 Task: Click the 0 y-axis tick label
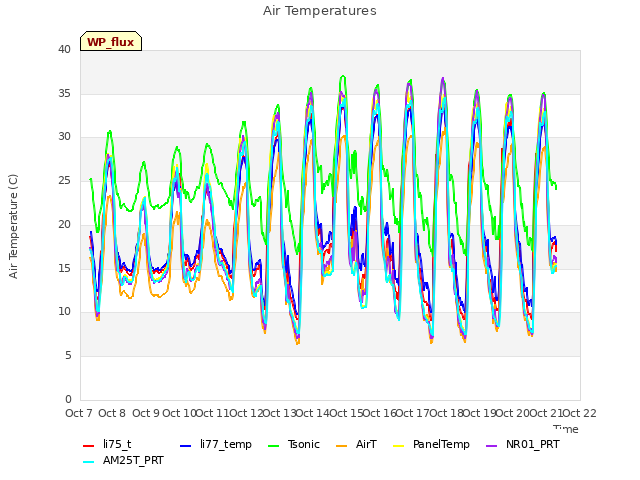(x=68, y=399)
